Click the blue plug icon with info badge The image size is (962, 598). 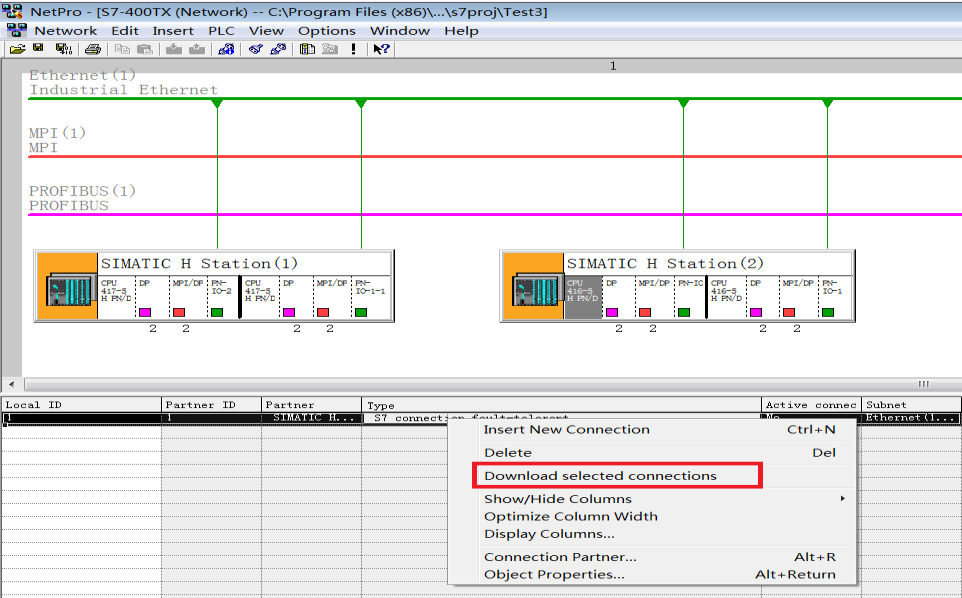pos(226,49)
